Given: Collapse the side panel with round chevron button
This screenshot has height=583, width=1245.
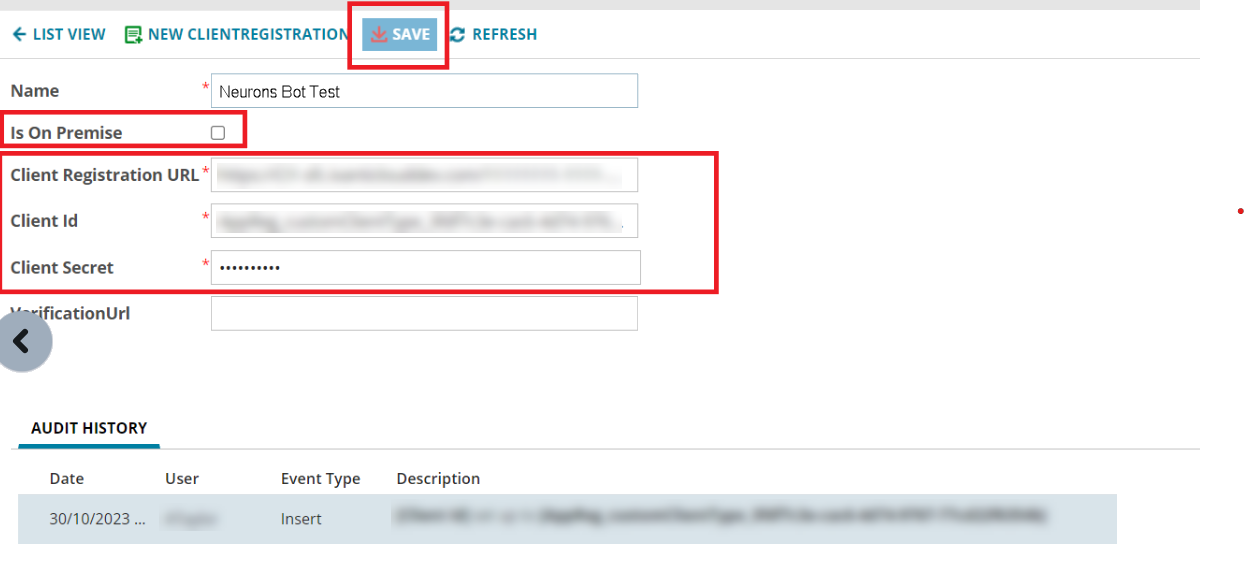Looking at the screenshot, I should pyautogui.click(x=20, y=342).
